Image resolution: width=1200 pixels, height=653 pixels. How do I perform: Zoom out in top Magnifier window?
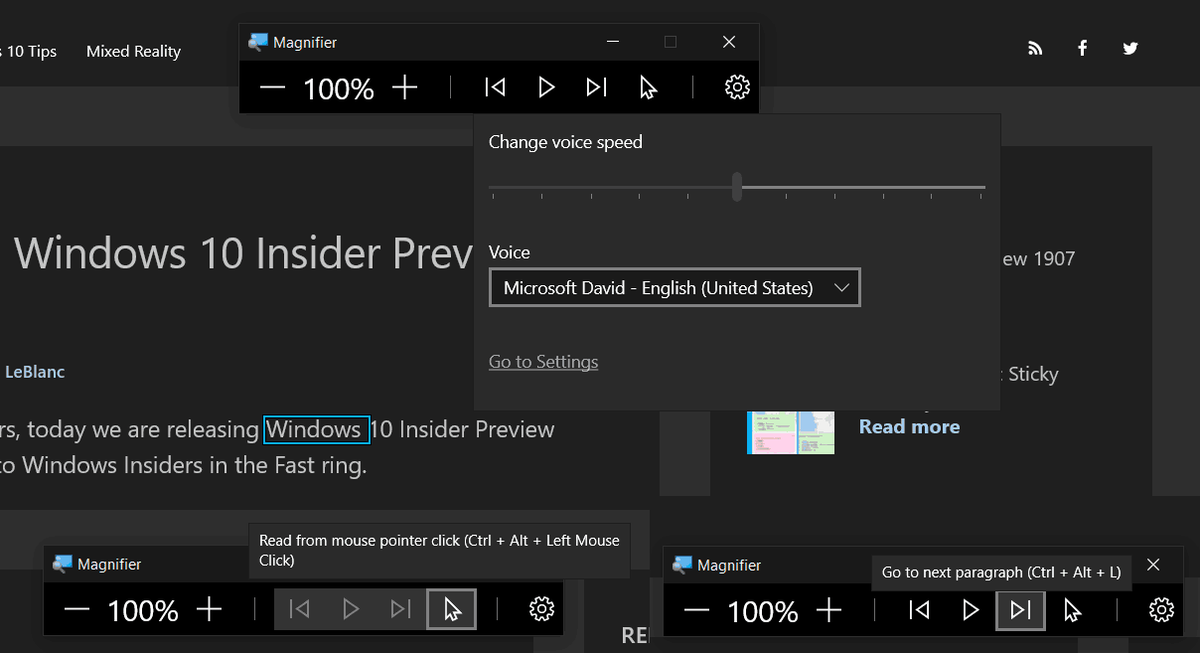click(x=272, y=88)
